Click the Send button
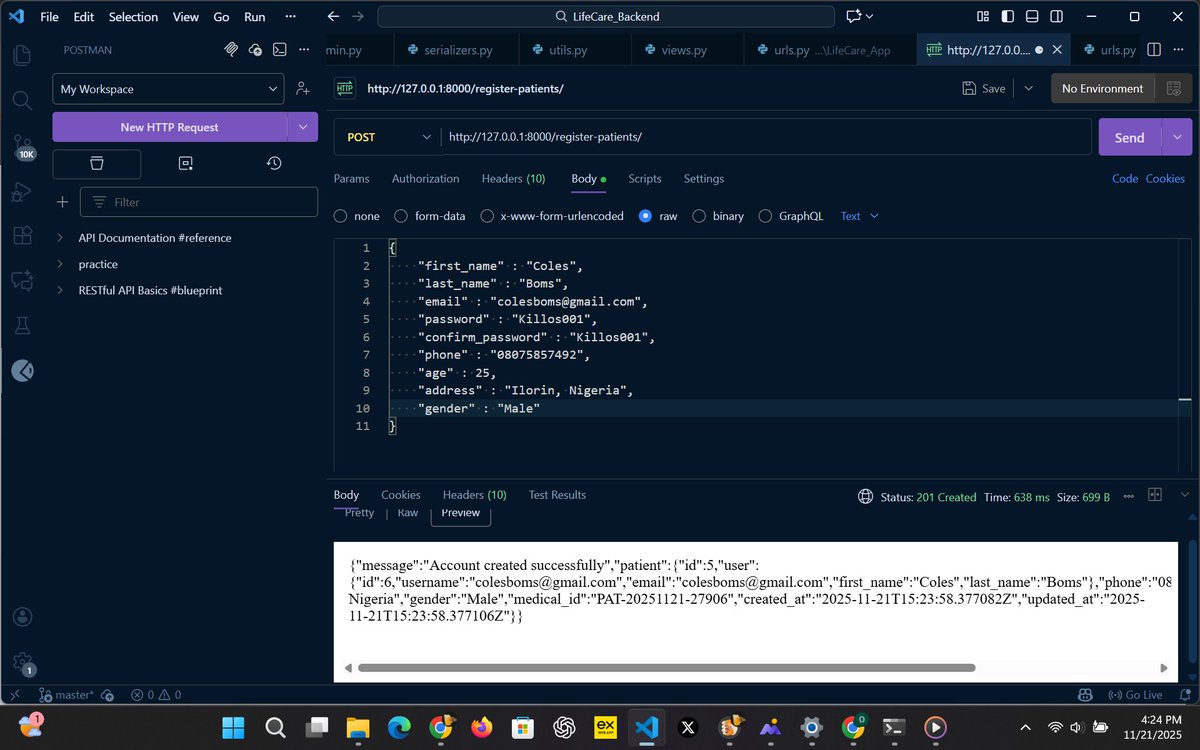The height and width of the screenshot is (750, 1200). click(1128, 137)
